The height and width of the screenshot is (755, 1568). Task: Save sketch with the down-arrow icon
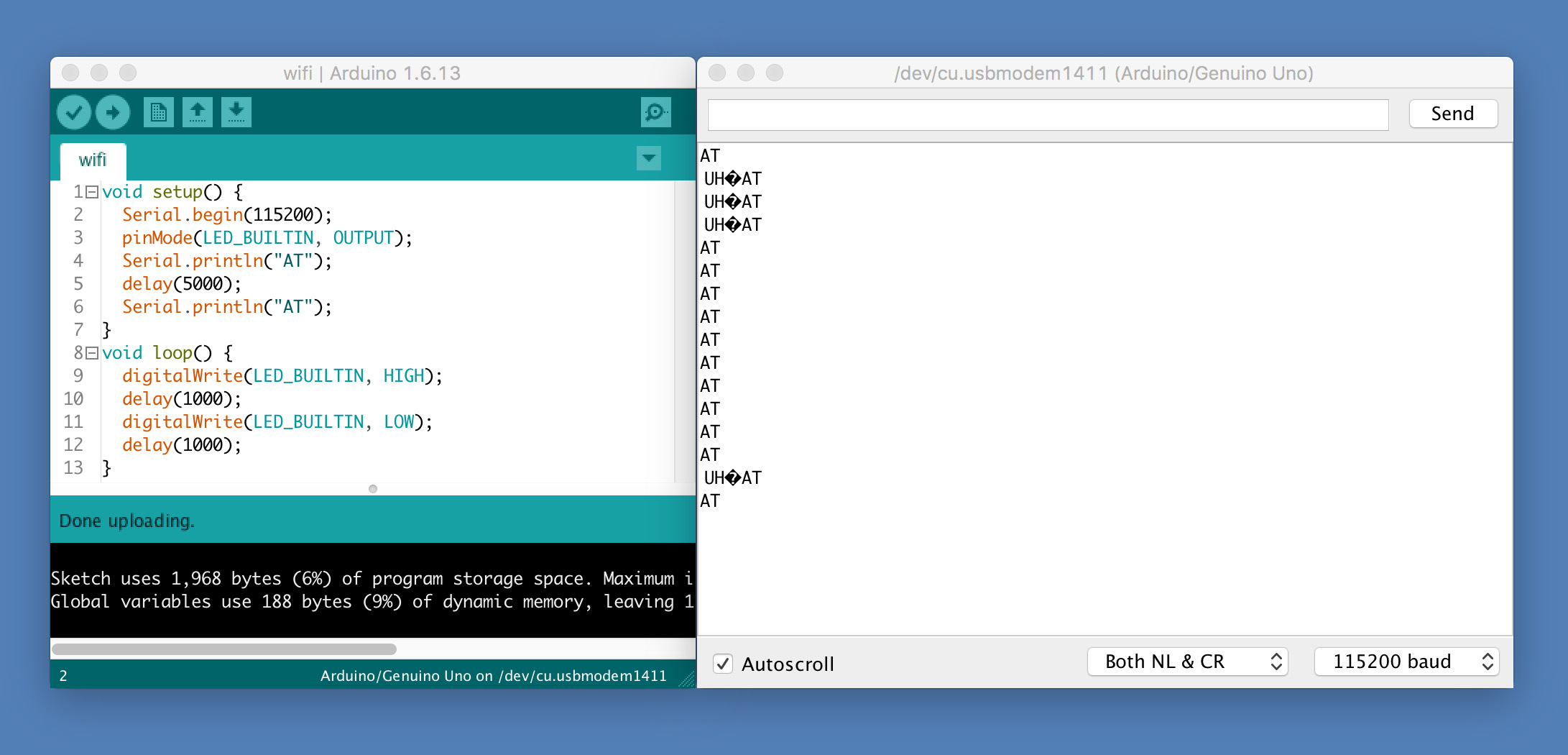pos(236,112)
